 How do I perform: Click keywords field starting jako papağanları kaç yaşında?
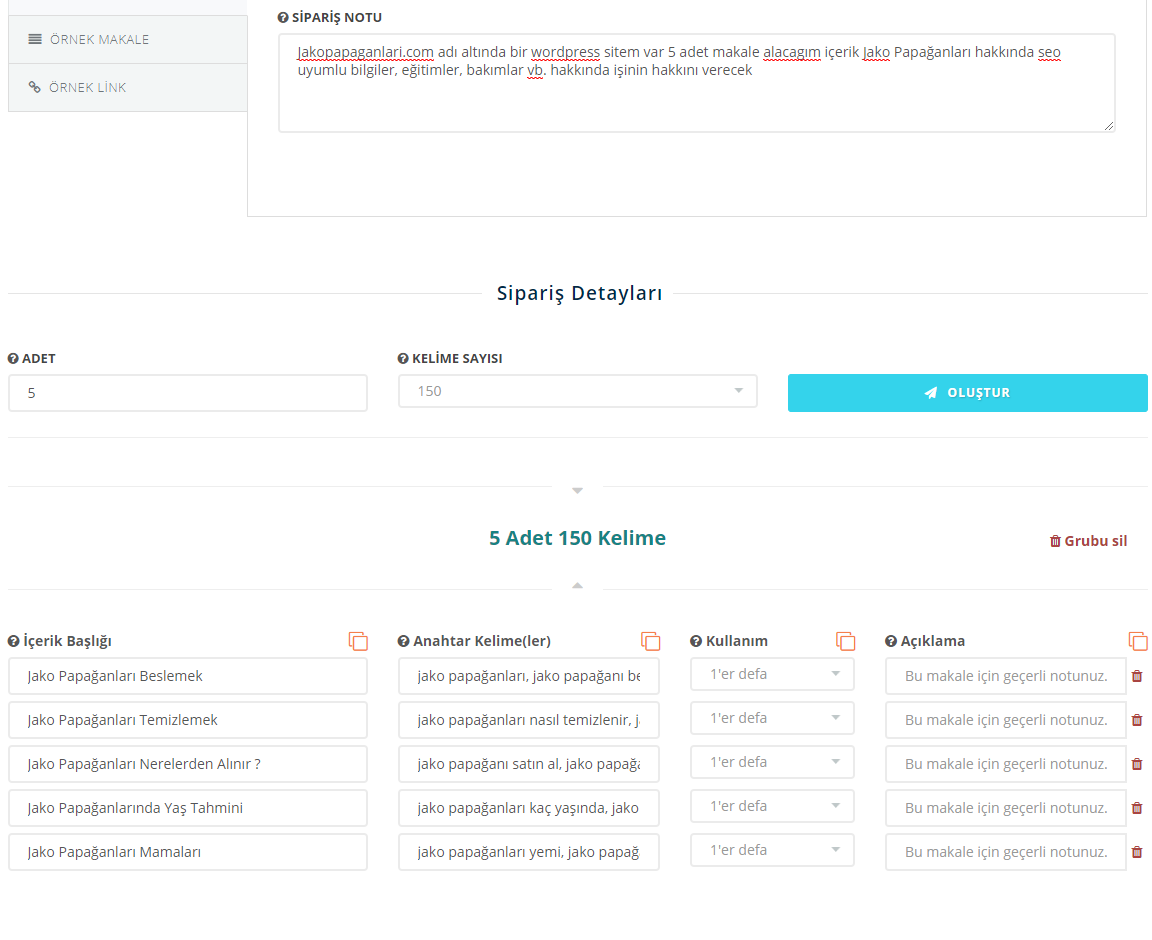[529, 808]
